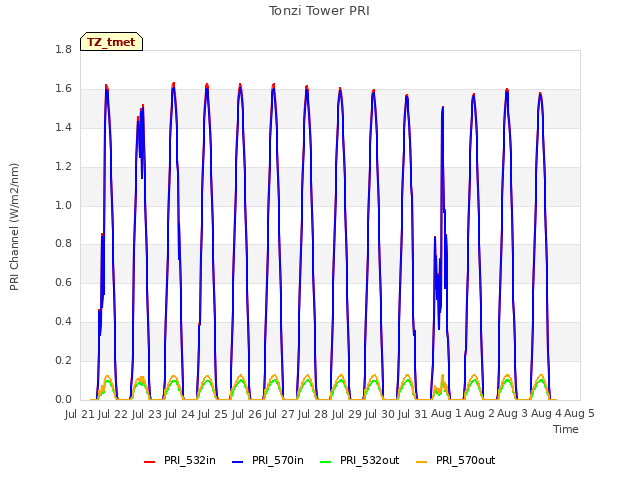Click the TZ_tmet annotation label
The width and height of the screenshot is (640, 480).
point(111,42)
